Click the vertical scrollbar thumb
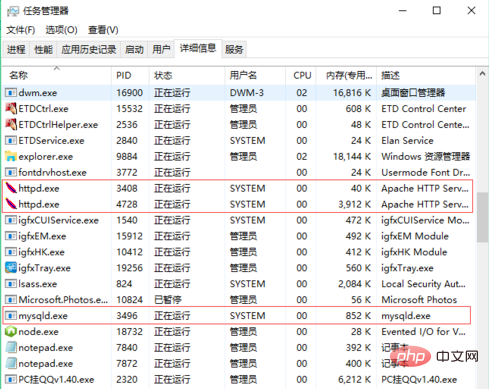Screen dimensions: 489x389 pos(482,217)
